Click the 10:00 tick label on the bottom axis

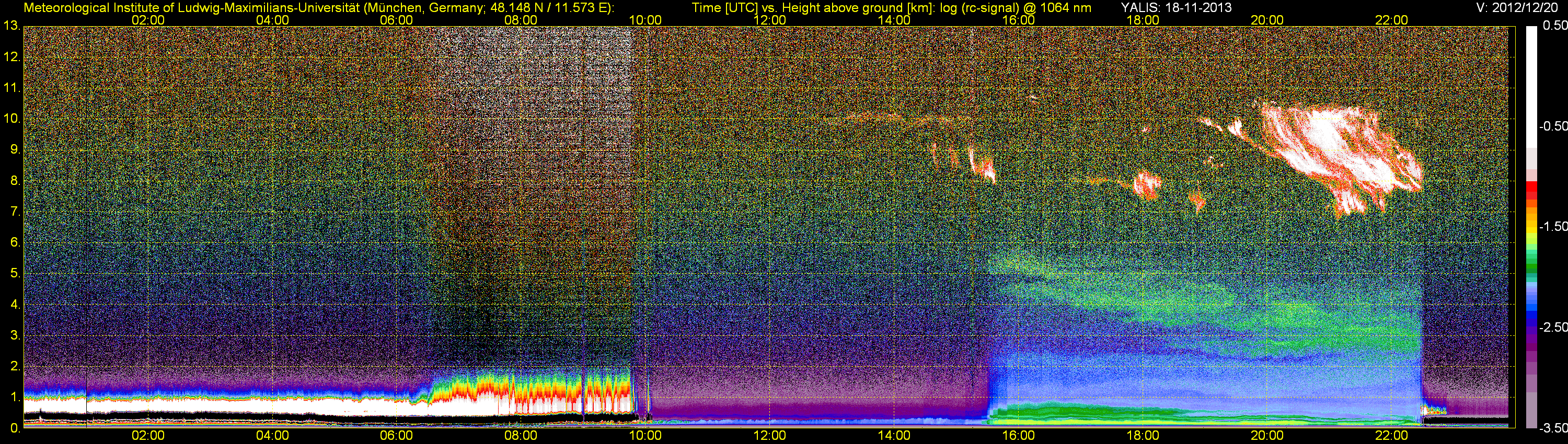645,436
